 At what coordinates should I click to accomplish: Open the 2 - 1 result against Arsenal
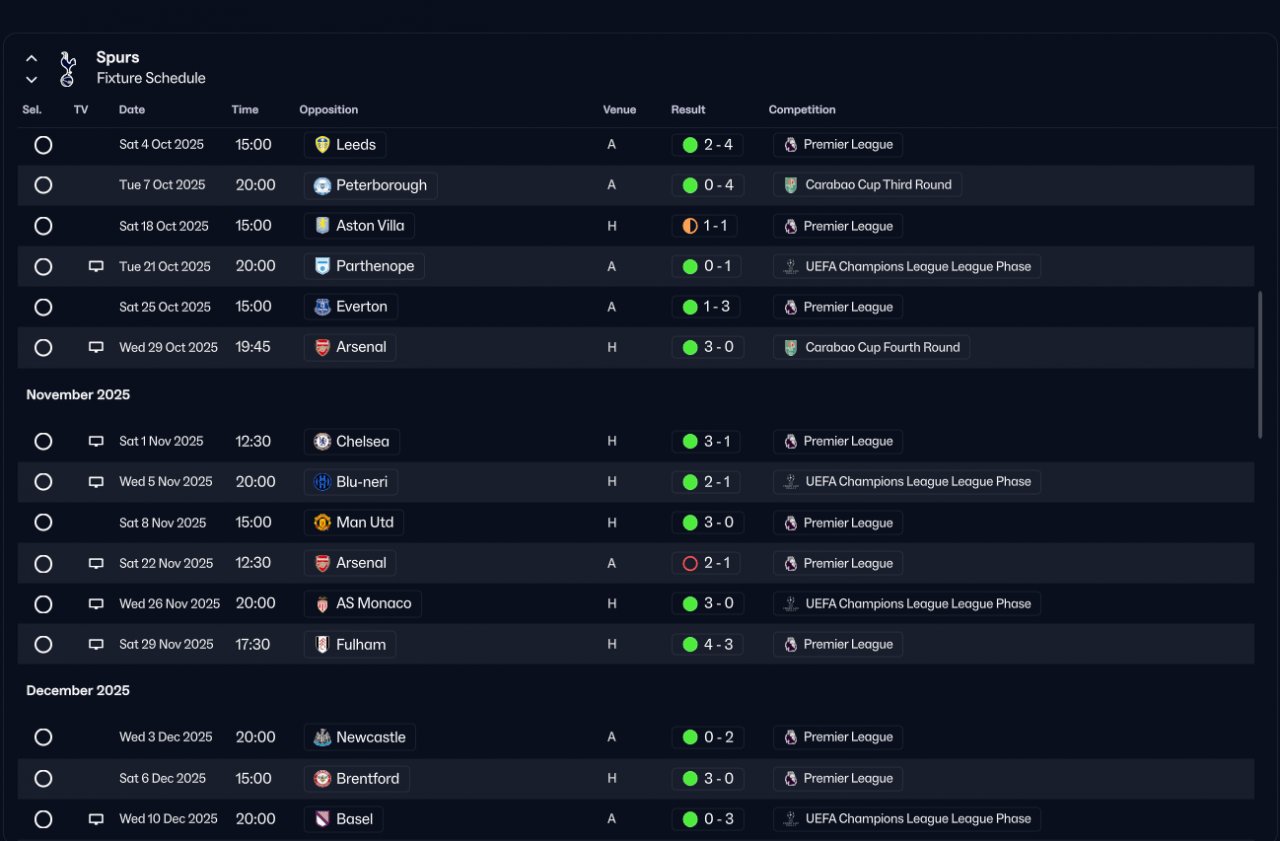[717, 564]
